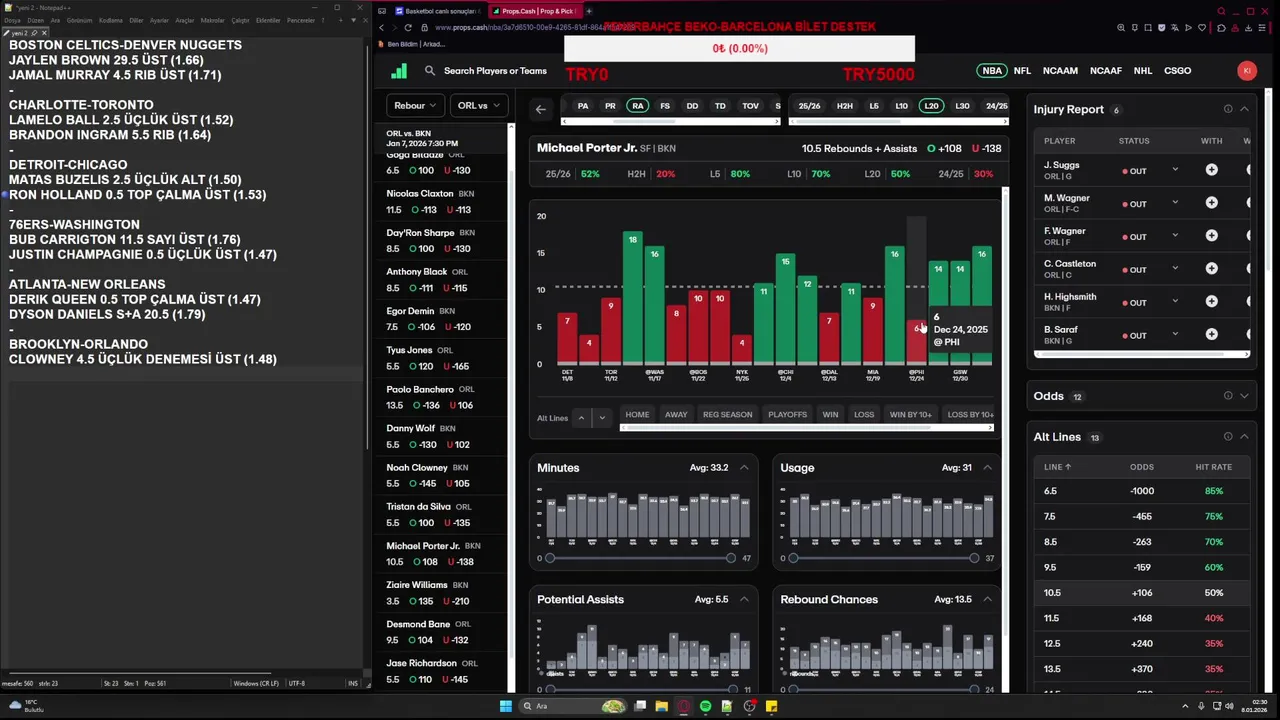
Task: Open File Explorer from the taskbar
Action: (662, 706)
